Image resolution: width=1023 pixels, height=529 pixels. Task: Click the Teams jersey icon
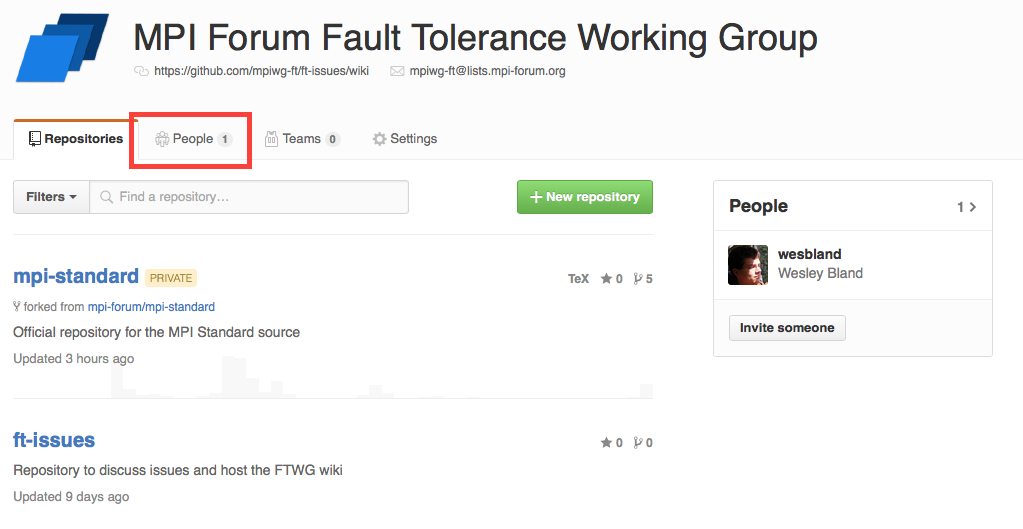[271, 139]
